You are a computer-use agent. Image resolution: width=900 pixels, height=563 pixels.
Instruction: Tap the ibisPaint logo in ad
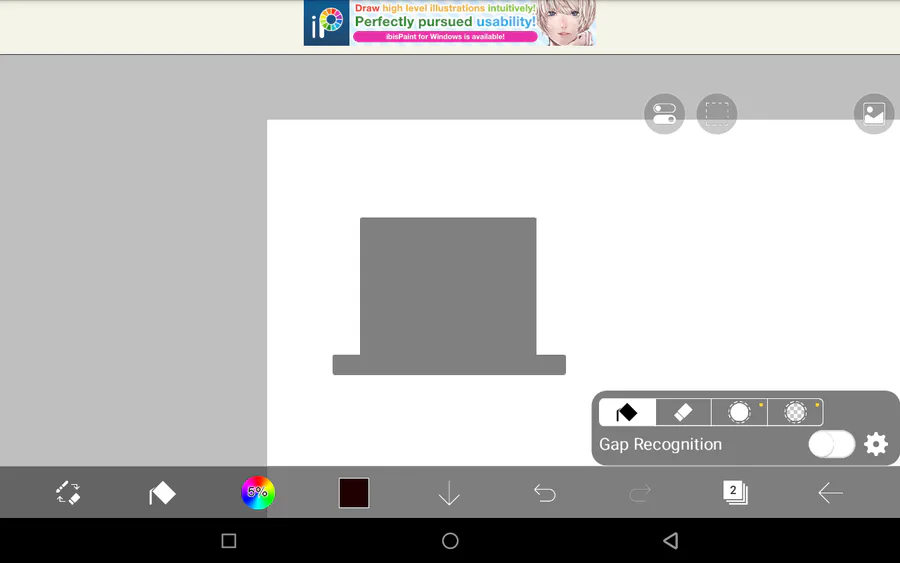click(326, 23)
